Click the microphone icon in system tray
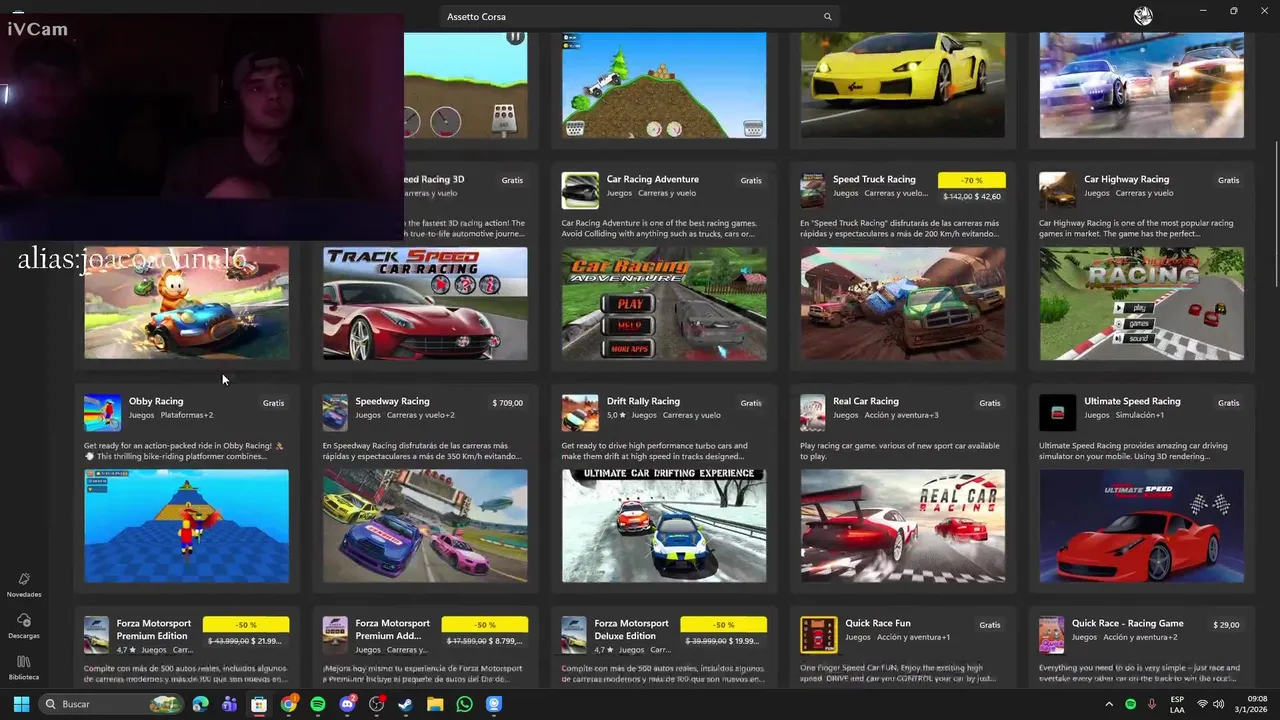This screenshot has width=1280, height=720. [1151, 704]
